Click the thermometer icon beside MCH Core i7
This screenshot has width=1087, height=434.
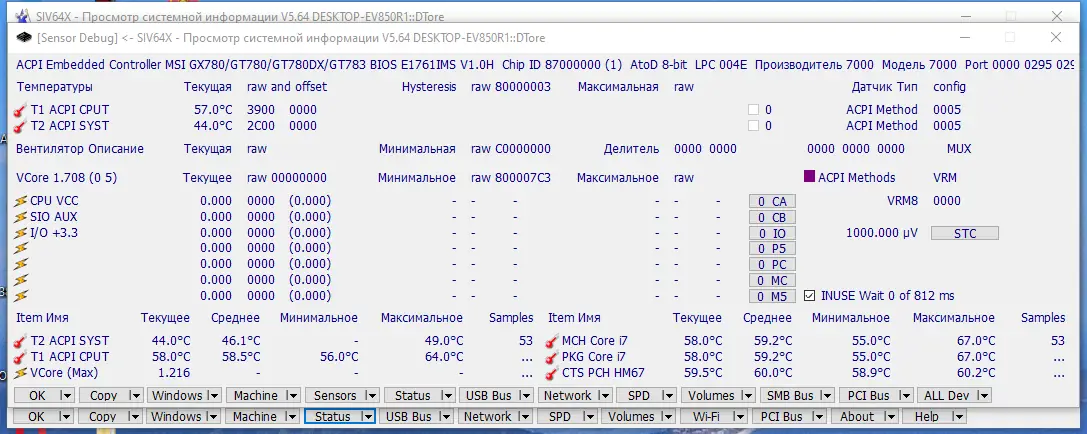pyautogui.click(x=552, y=341)
